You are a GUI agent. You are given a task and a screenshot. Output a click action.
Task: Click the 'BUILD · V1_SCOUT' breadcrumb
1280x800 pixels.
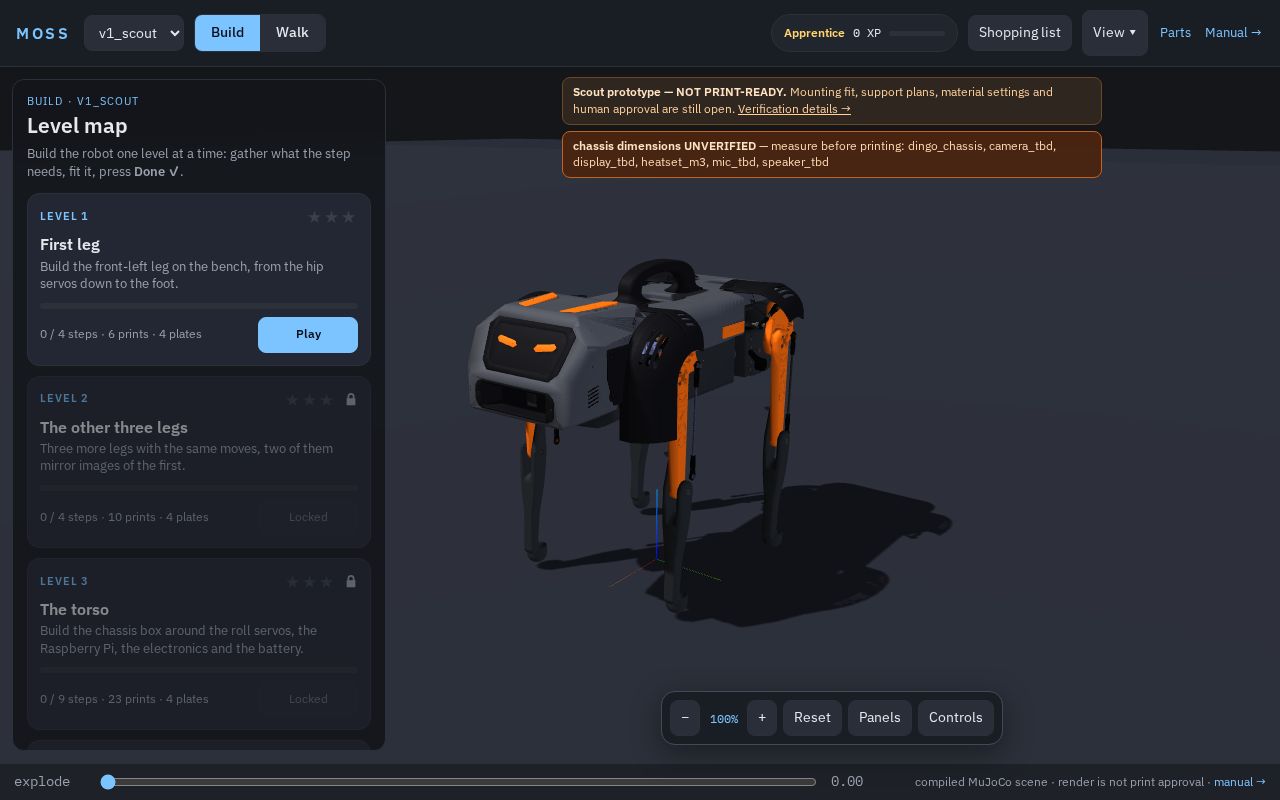[x=83, y=101]
